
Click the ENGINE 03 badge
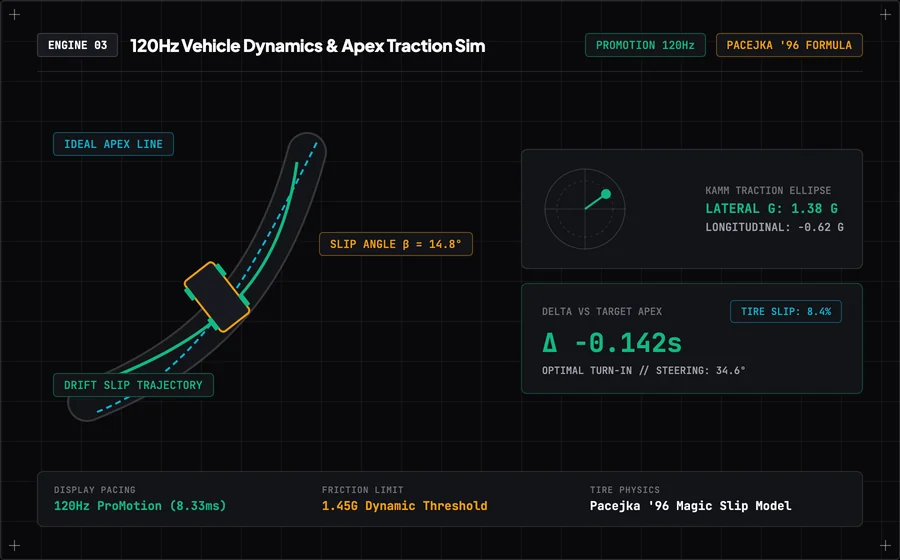(x=77, y=45)
